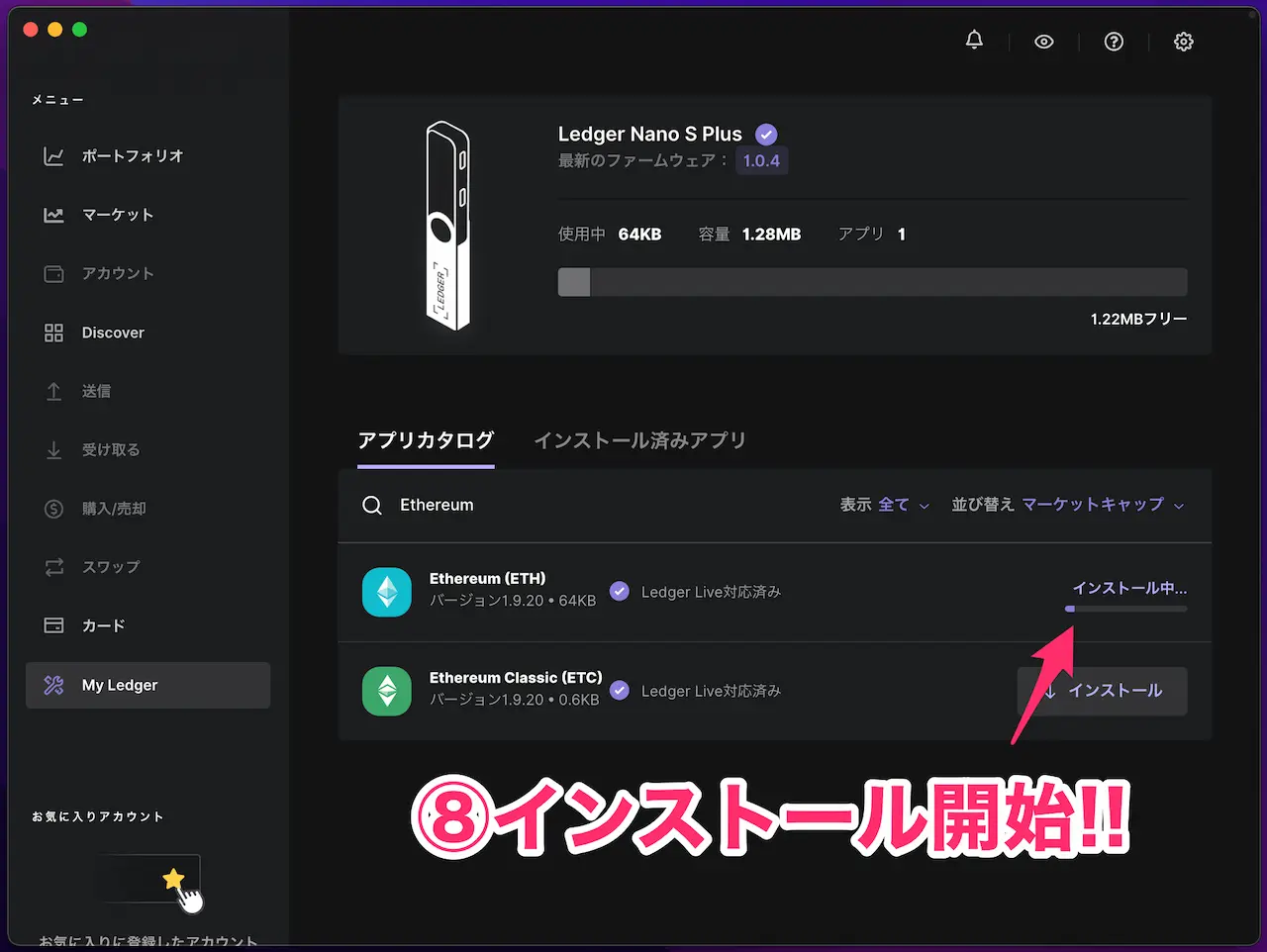
Task: Select My Ledger in the sidebar
Action: point(147,685)
